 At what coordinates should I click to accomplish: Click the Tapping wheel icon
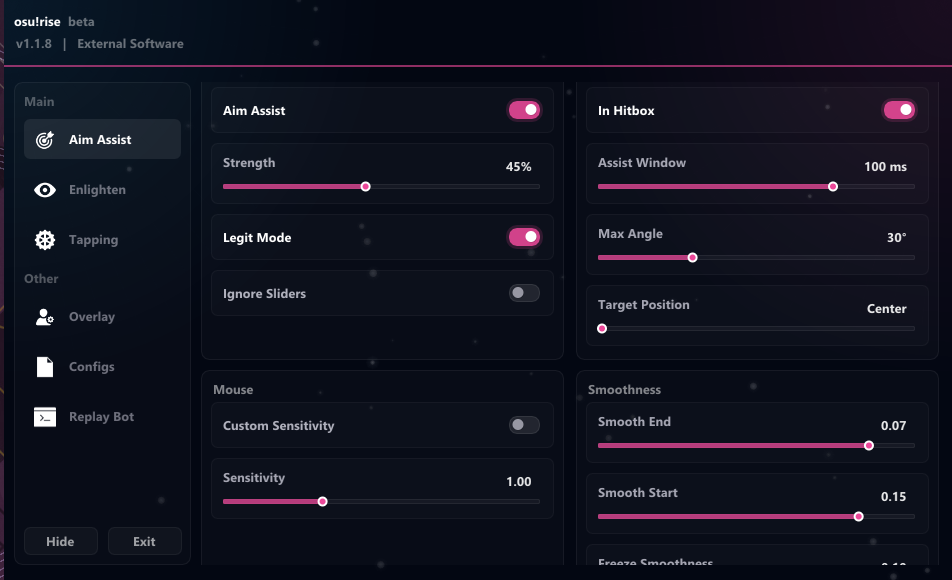point(45,240)
